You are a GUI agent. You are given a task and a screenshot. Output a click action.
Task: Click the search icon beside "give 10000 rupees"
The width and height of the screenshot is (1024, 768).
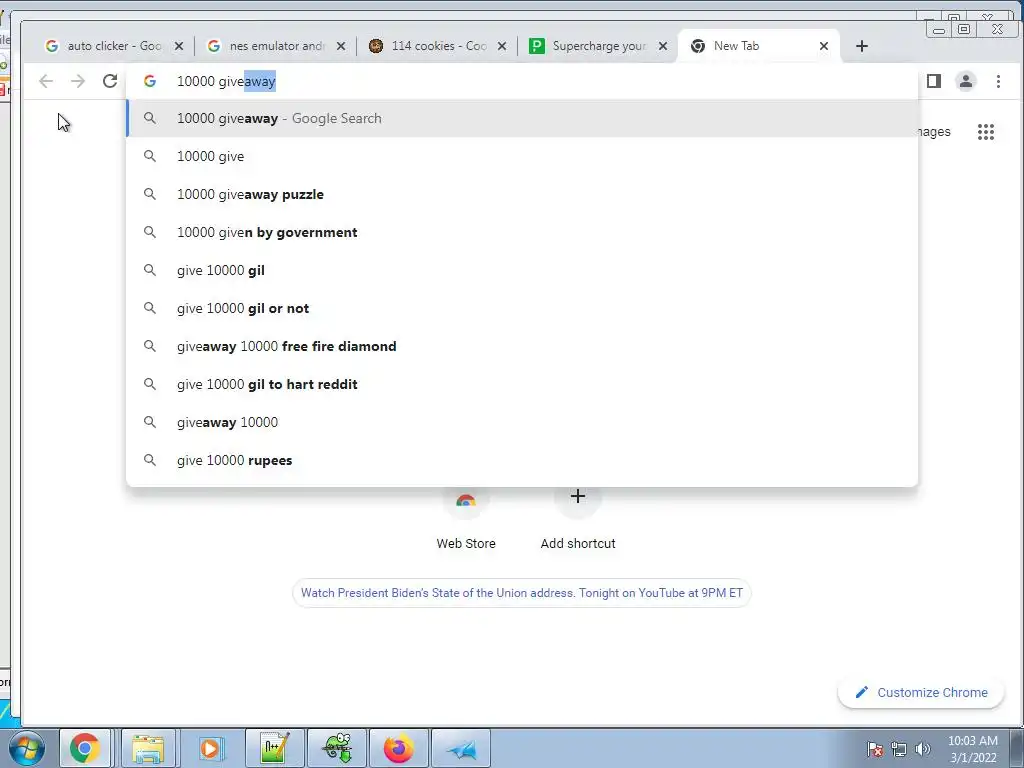click(x=150, y=460)
